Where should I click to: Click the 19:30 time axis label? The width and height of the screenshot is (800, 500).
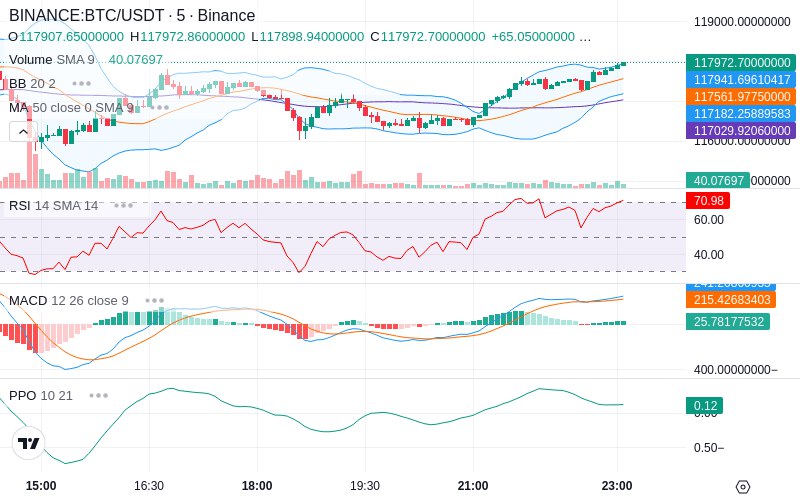pyautogui.click(x=365, y=486)
